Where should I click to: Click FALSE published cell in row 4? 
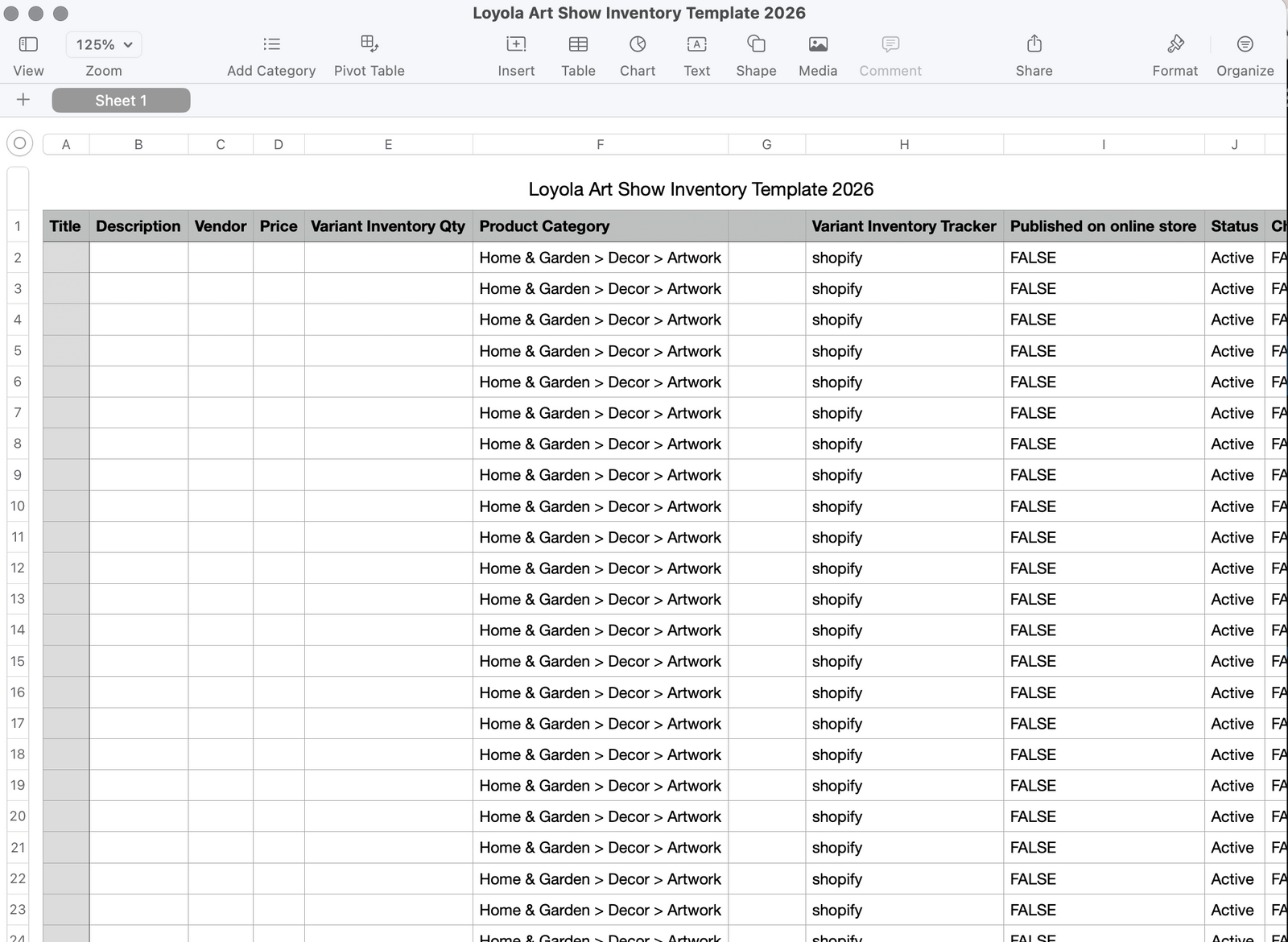[x=1104, y=320]
